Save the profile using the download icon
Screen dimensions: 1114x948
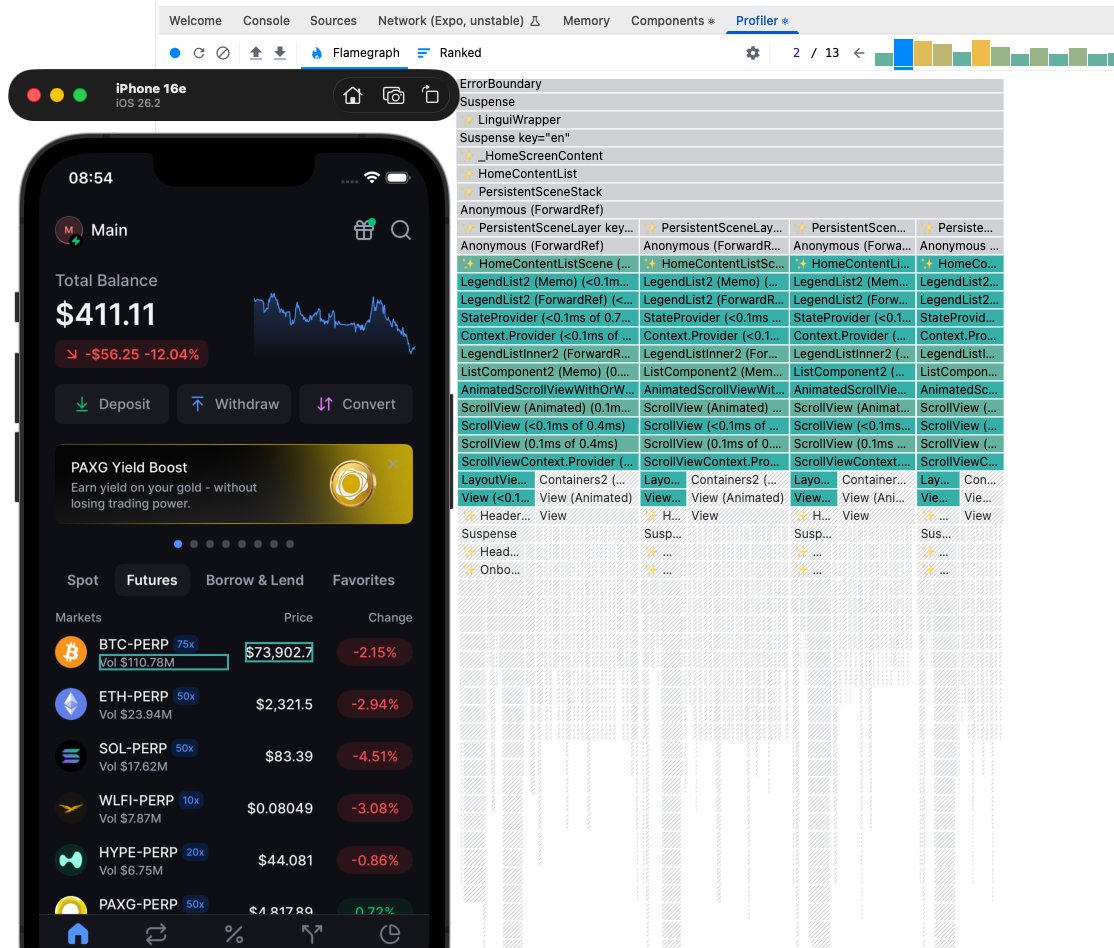pyautogui.click(x=280, y=53)
